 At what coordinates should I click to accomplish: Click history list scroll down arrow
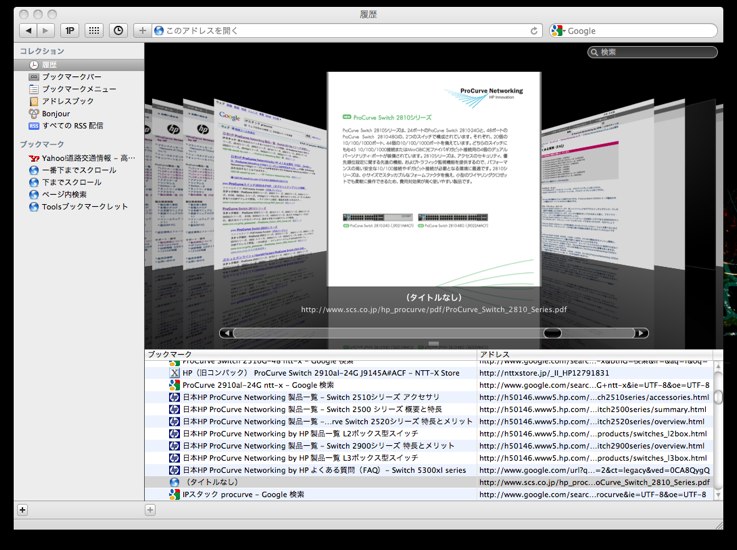click(718, 495)
